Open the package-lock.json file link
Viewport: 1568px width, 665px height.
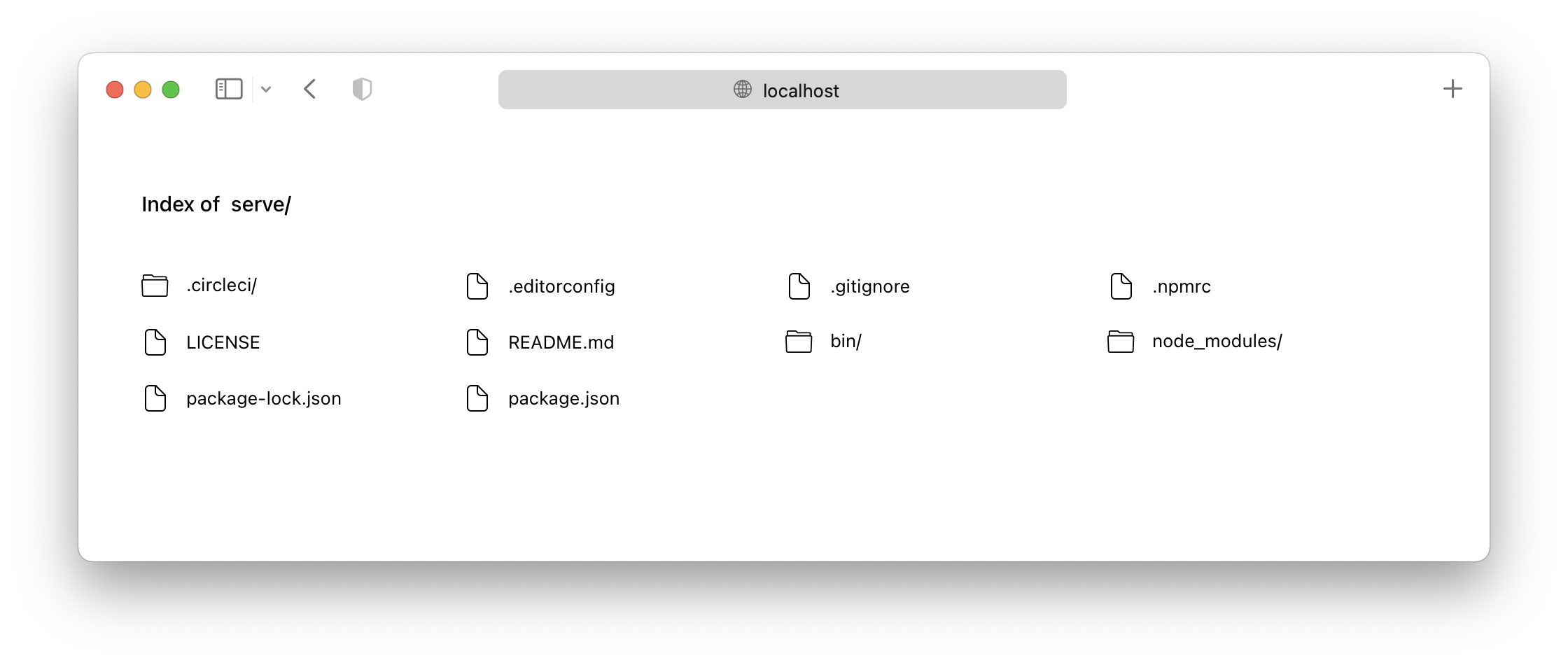point(263,398)
